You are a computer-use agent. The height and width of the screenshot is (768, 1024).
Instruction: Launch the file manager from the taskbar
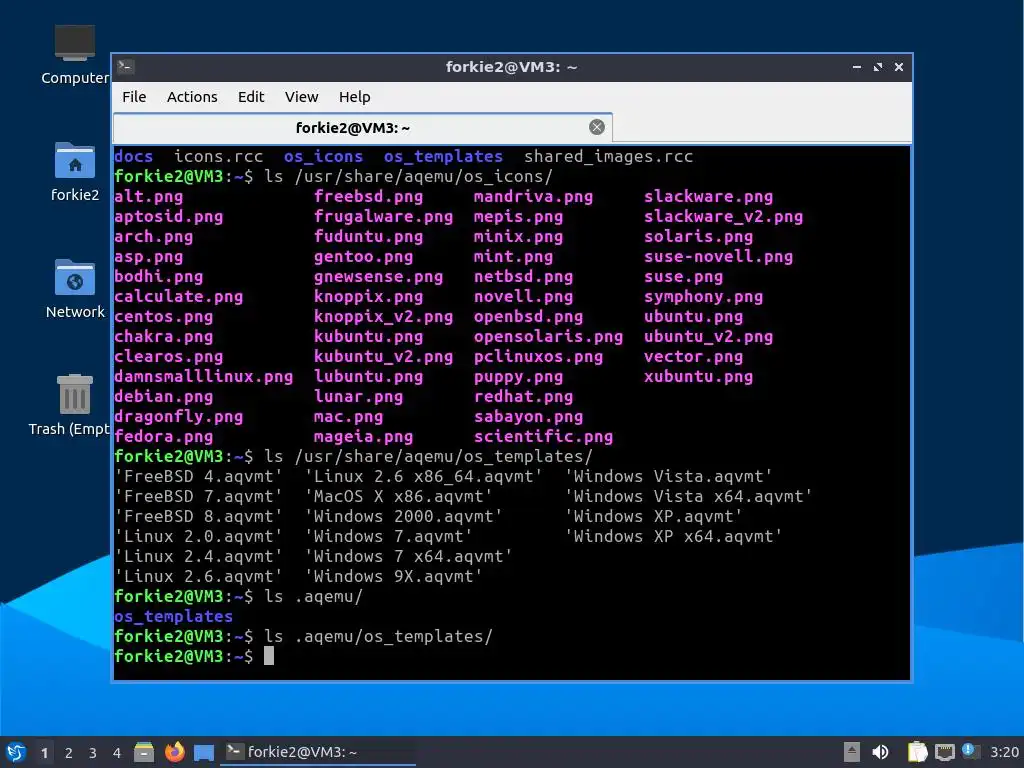(x=144, y=752)
